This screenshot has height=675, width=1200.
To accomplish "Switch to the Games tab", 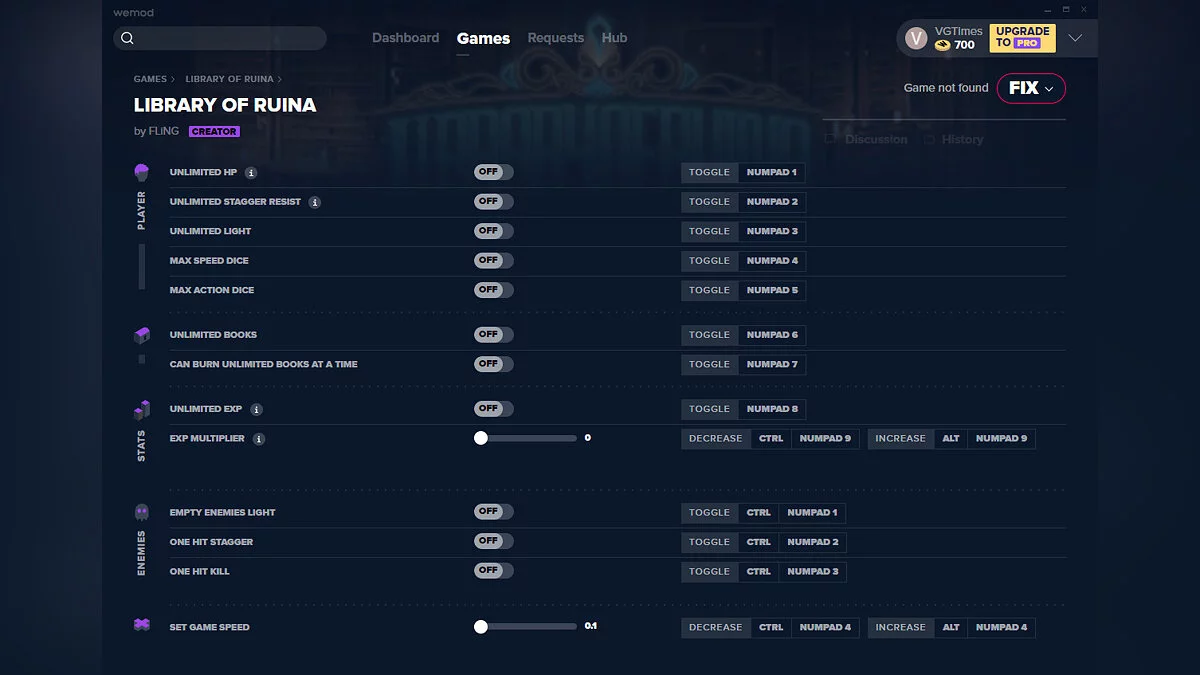I will [x=483, y=38].
